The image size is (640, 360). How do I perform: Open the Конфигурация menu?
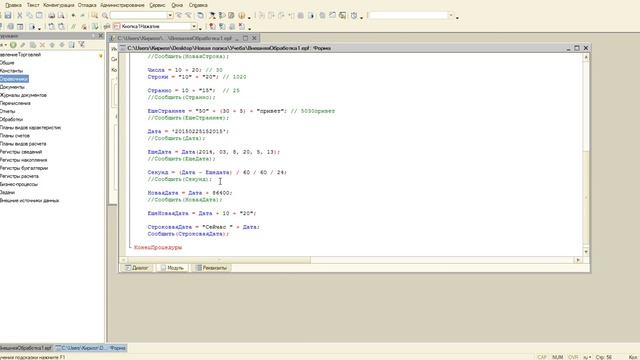click(58, 5)
